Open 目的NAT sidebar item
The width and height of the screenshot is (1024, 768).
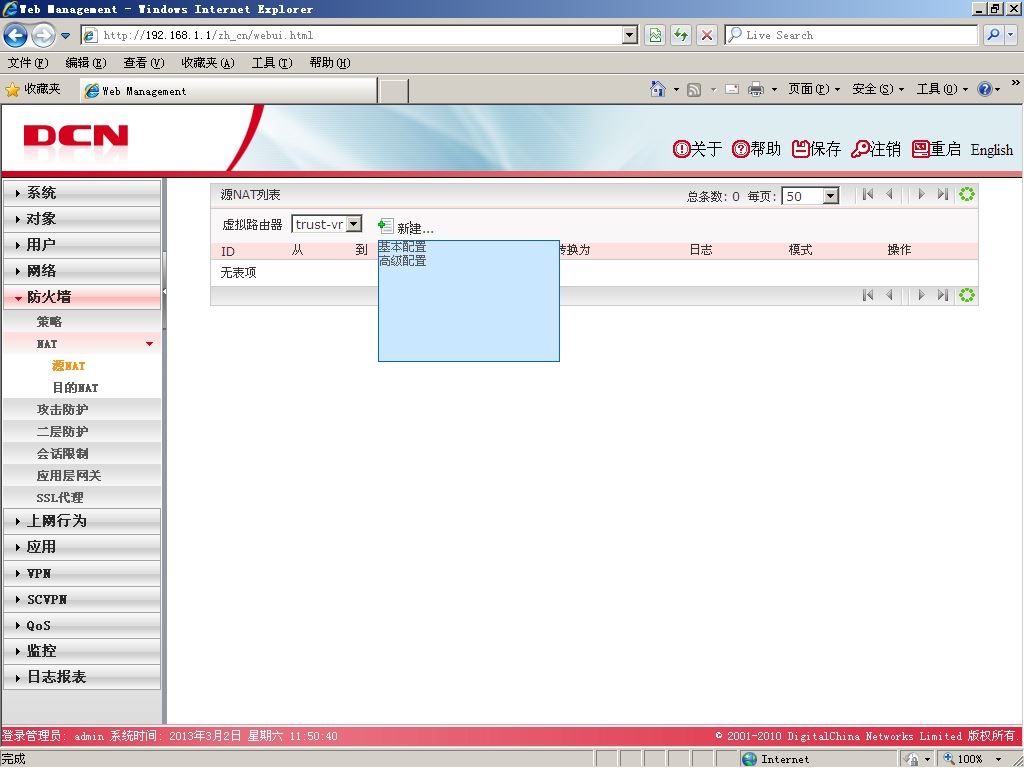click(75, 388)
